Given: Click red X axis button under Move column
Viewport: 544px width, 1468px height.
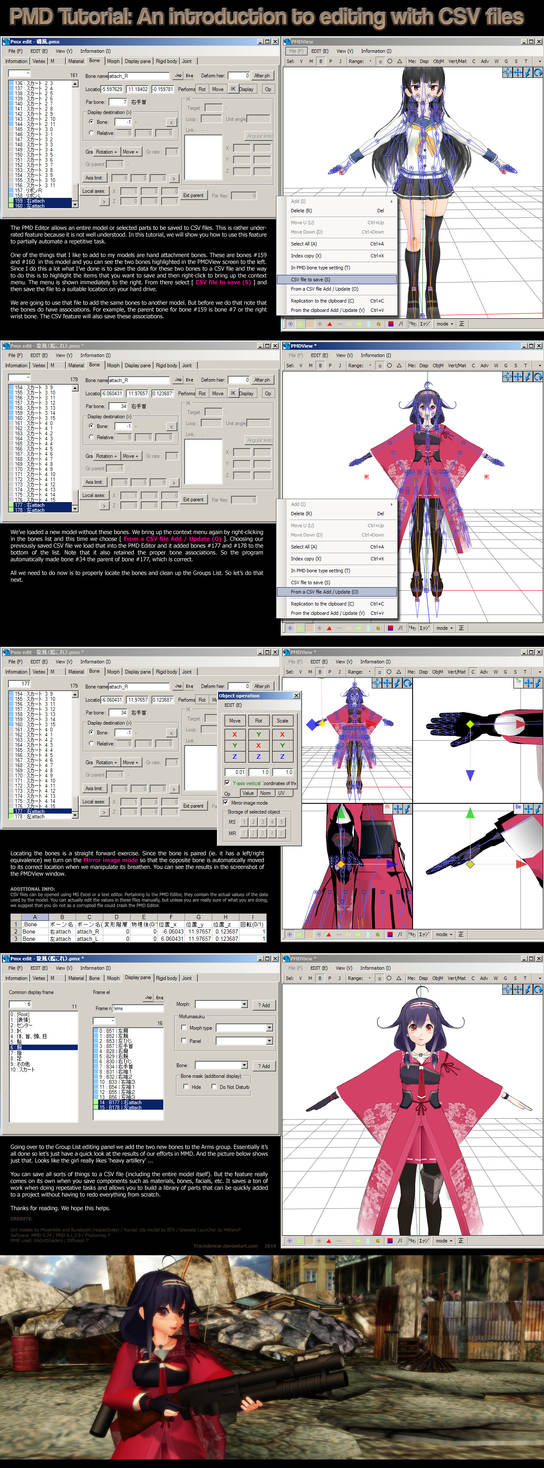Looking at the screenshot, I should 235,734.
